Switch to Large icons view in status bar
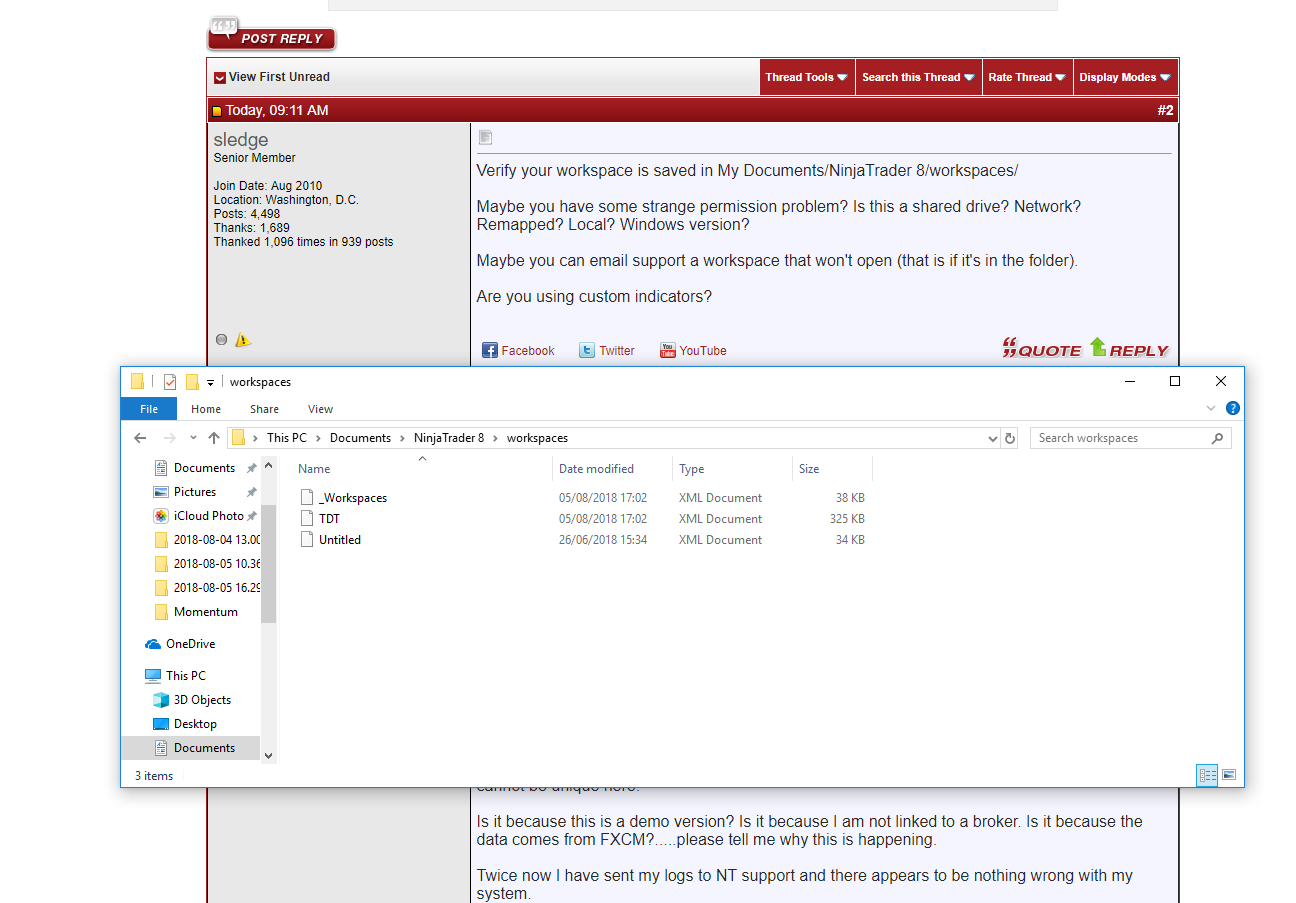 coord(1229,775)
